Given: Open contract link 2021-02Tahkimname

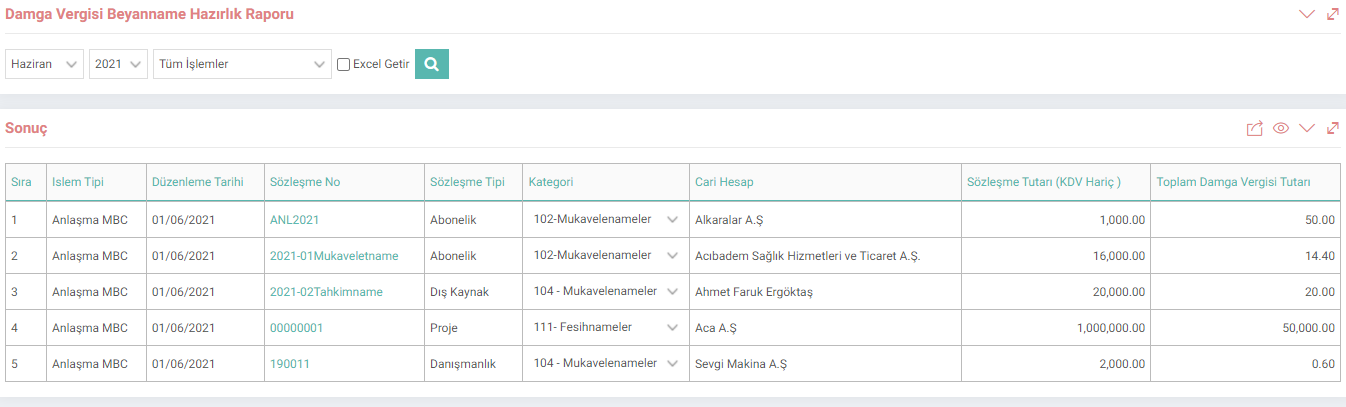Looking at the screenshot, I should (326, 292).
